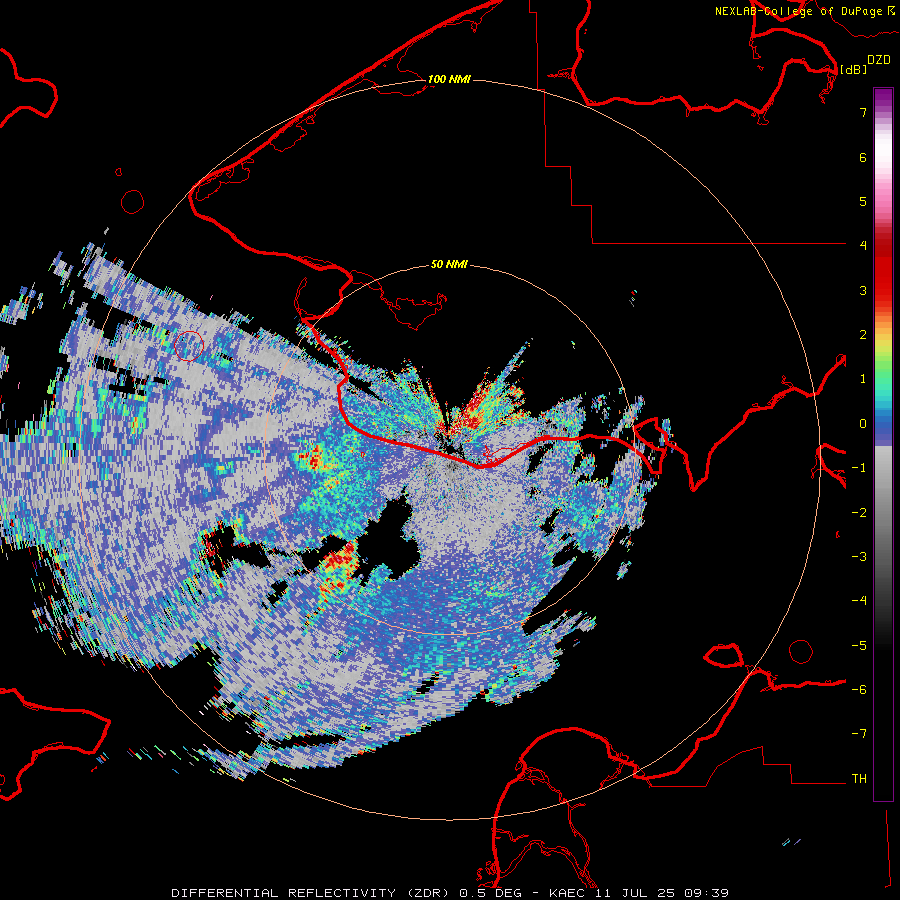Click the 4 value on the color scale
900x900 pixels.
point(863,246)
